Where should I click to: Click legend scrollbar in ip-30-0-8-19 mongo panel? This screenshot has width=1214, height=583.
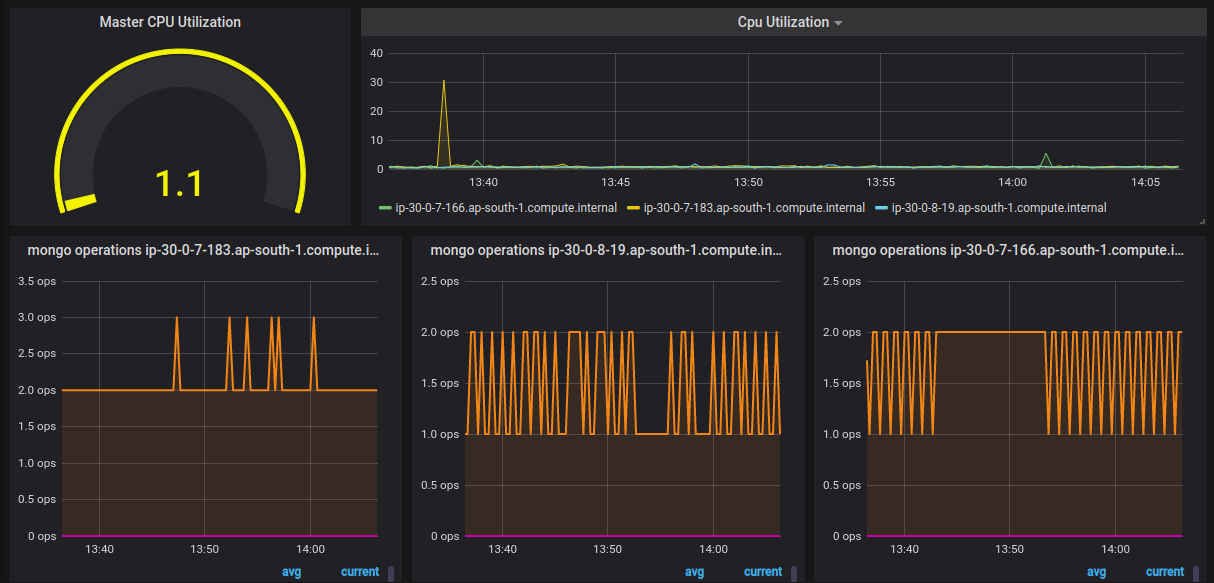(x=793, y=573)
